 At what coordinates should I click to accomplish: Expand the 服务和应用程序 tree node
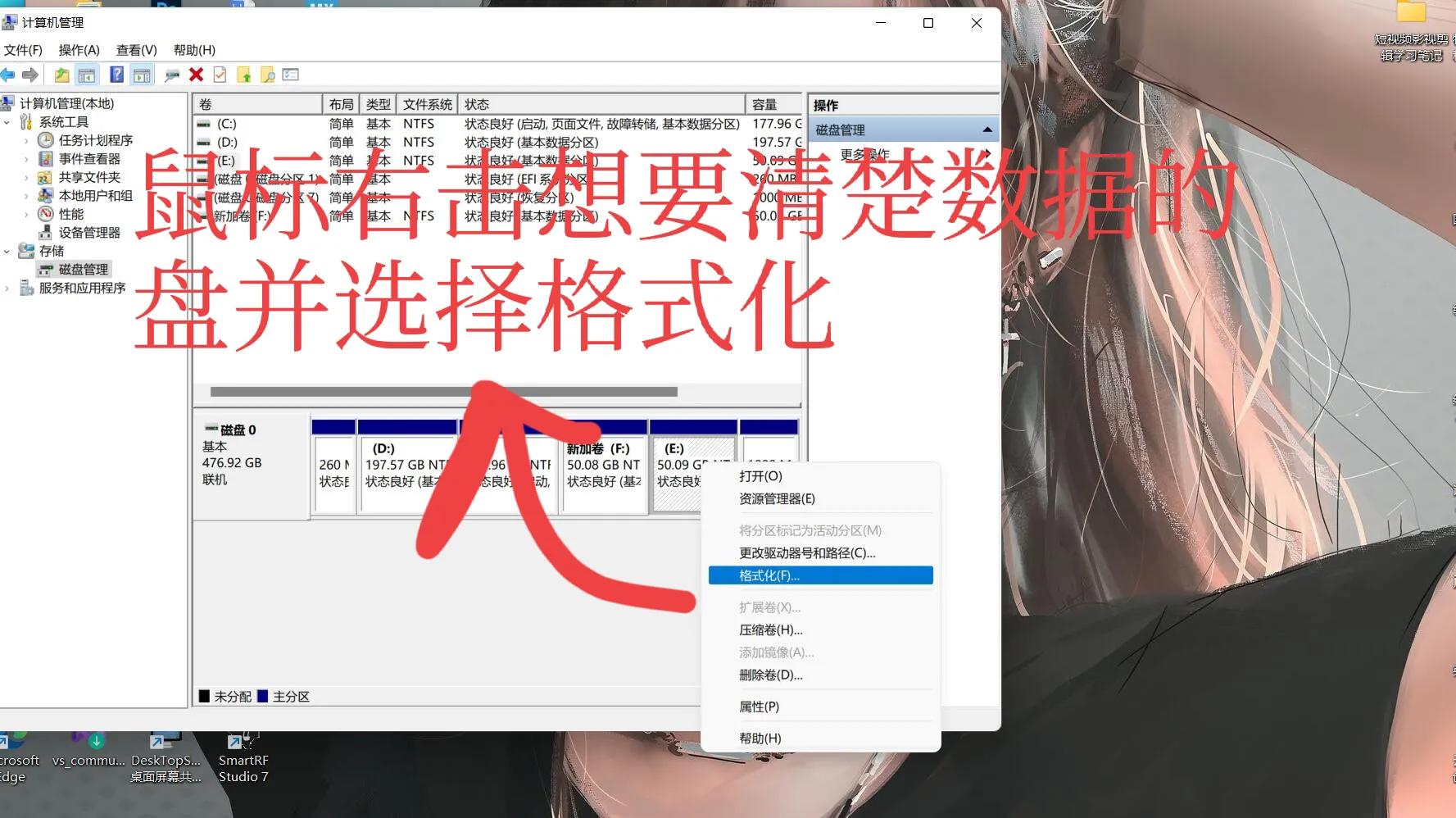pos(7,288)
